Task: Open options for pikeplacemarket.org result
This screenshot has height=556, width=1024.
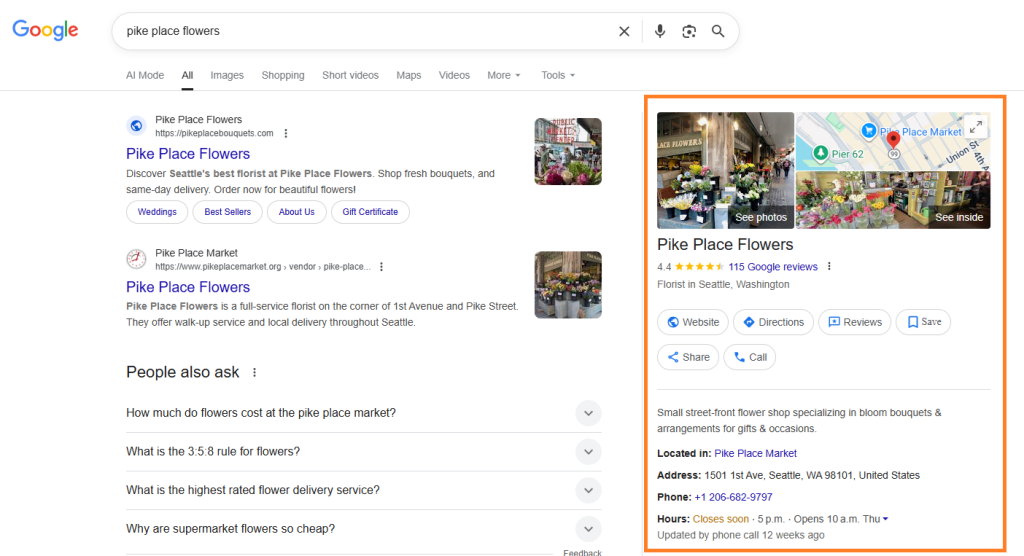Action: (381, 267)
